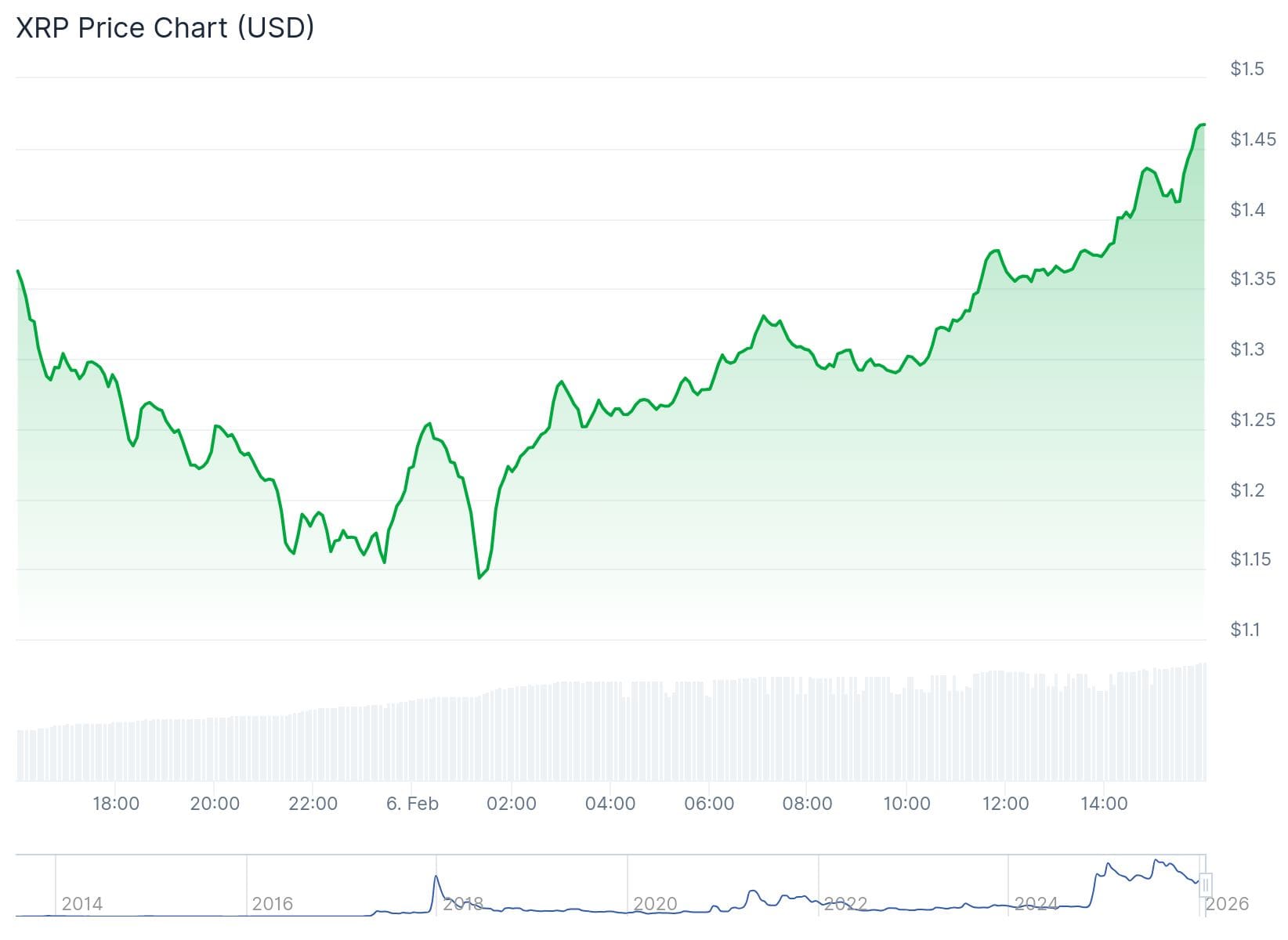Screen dimensions: 1288x940
Task: Select the 14:00 time axis label
Action: [1104, 803]
